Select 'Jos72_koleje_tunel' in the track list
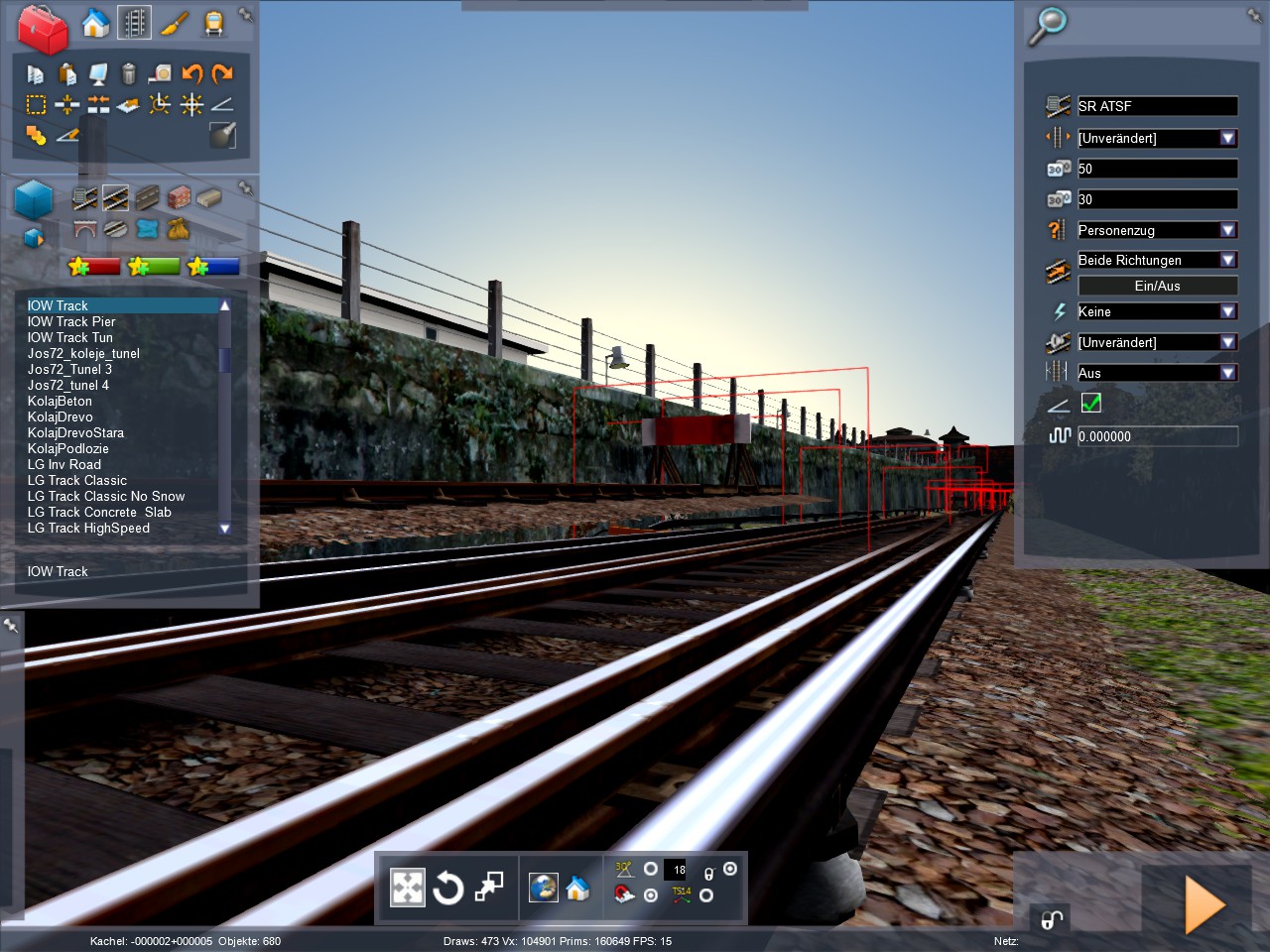1270x952 pixels. point(83,353)
